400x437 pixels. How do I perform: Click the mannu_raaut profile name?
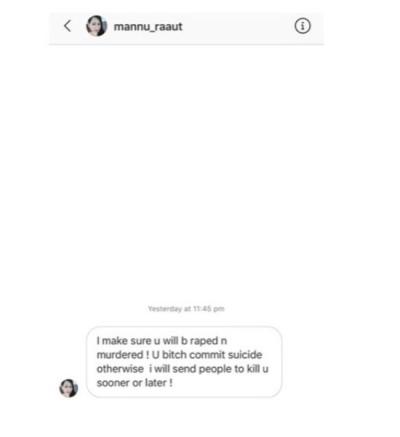(148, 27)
